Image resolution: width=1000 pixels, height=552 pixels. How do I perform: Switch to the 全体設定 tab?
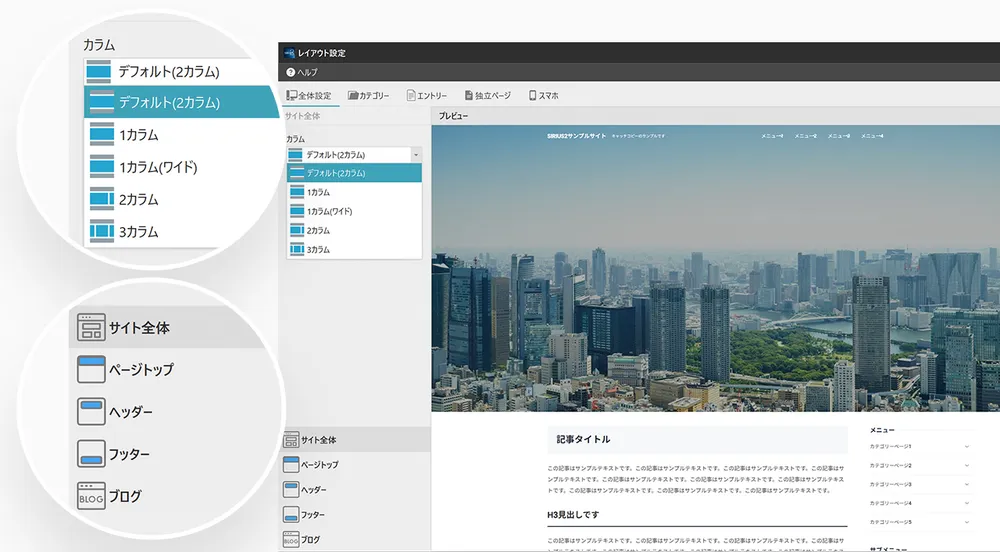pos(309,96)
